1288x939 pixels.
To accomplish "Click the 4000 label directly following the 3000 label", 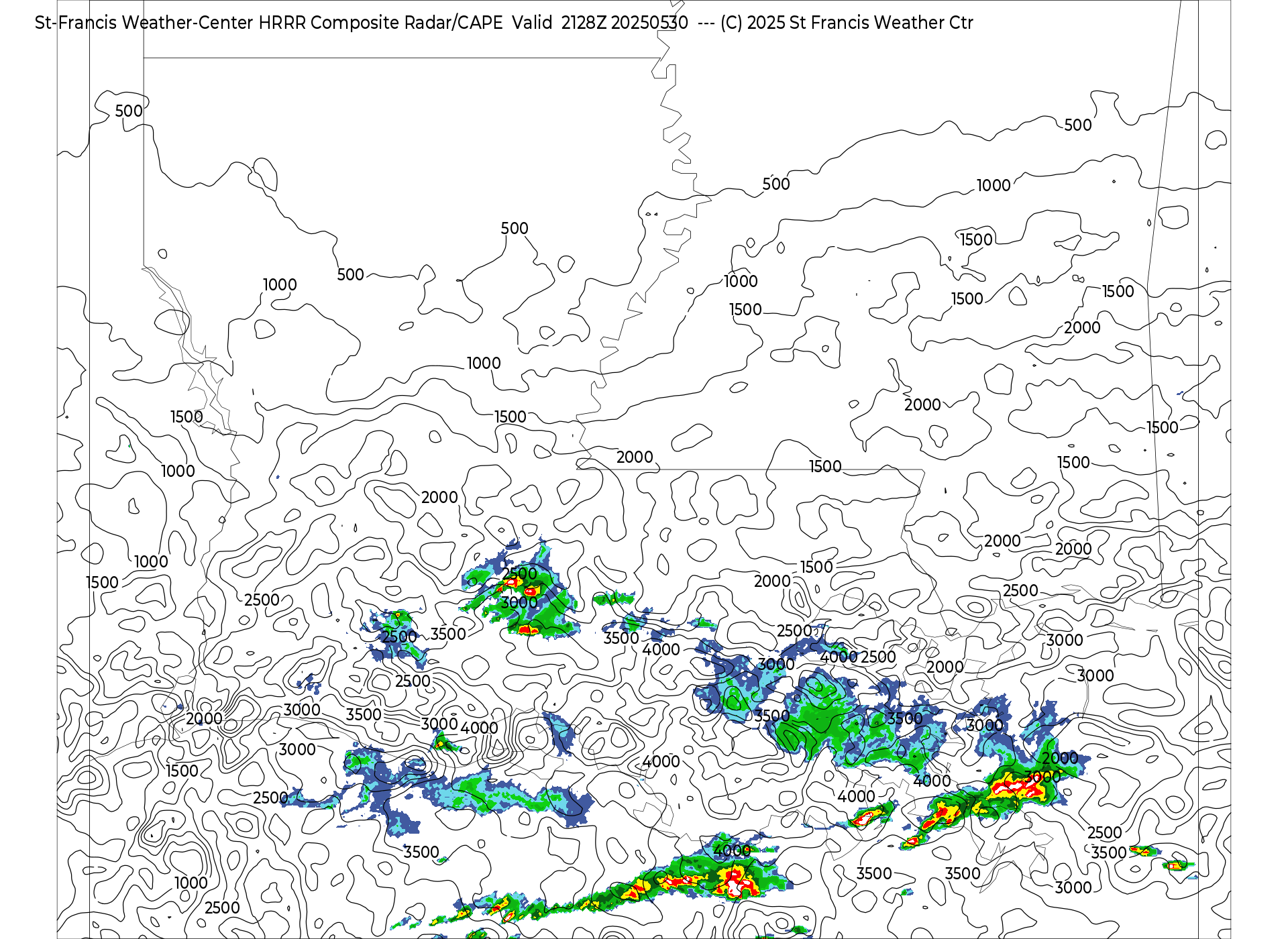I will pyautogui.click(x=479, y=728).
